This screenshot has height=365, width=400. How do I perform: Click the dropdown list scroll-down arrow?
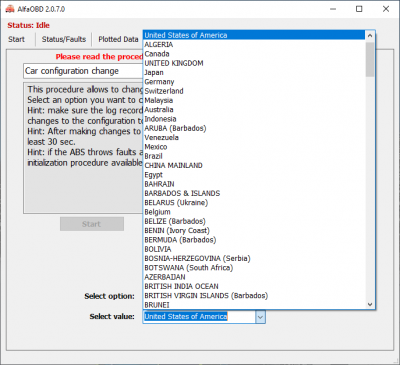pyautogui.click(x=370, y=304)
